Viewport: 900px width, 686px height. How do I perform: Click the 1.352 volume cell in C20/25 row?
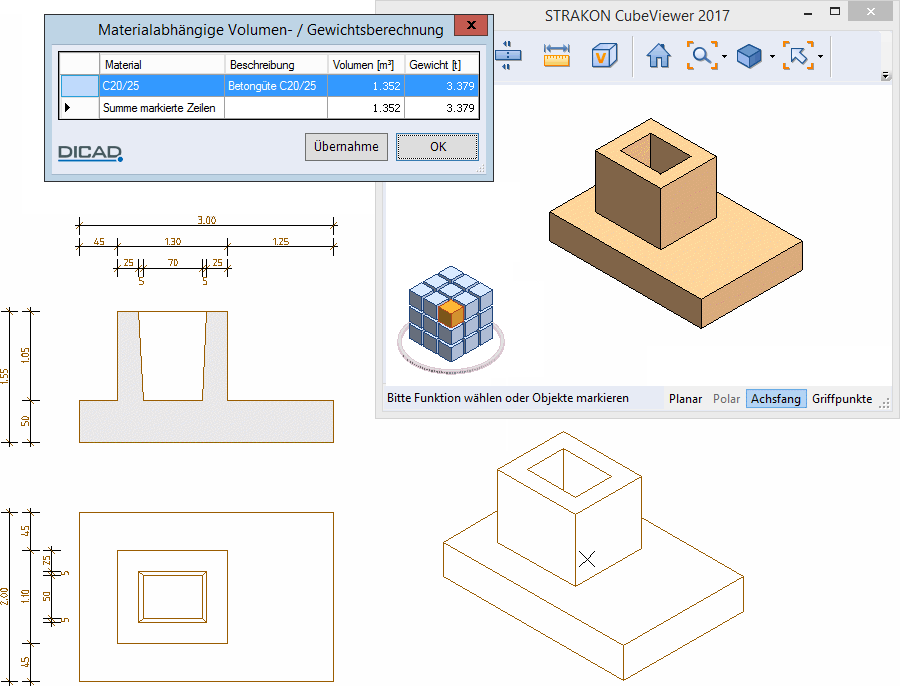click(366, 86)
